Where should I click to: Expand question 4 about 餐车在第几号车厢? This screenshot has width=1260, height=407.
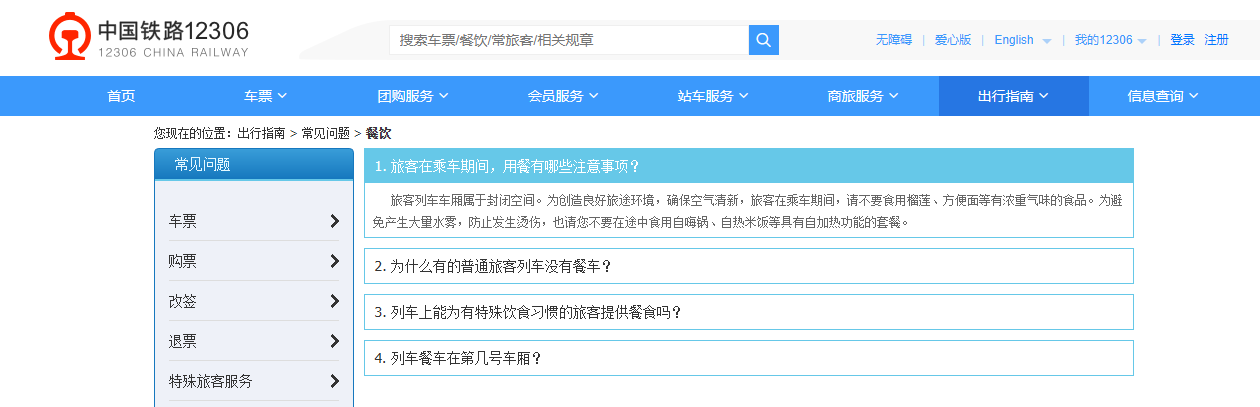tap(749, 358)
